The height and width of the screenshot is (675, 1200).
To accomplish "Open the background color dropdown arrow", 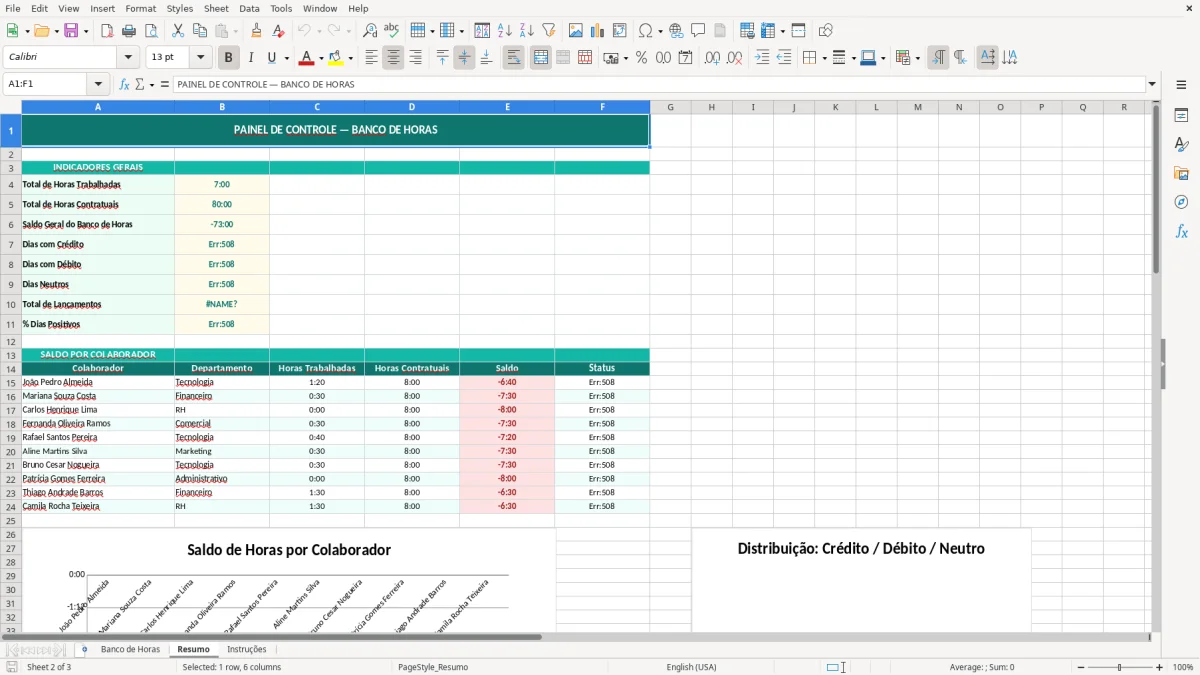I will (x=350, y=59).
